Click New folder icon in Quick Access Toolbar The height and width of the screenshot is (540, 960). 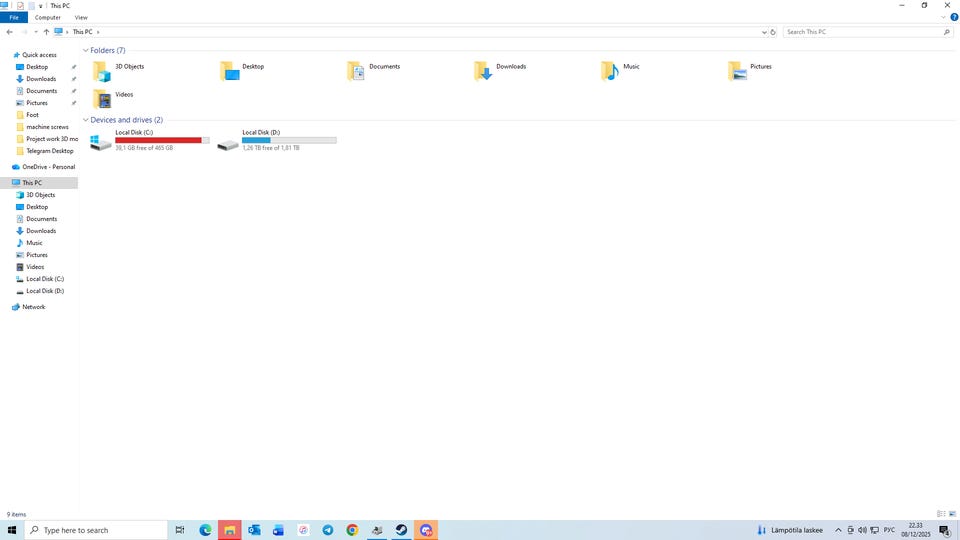31,6
